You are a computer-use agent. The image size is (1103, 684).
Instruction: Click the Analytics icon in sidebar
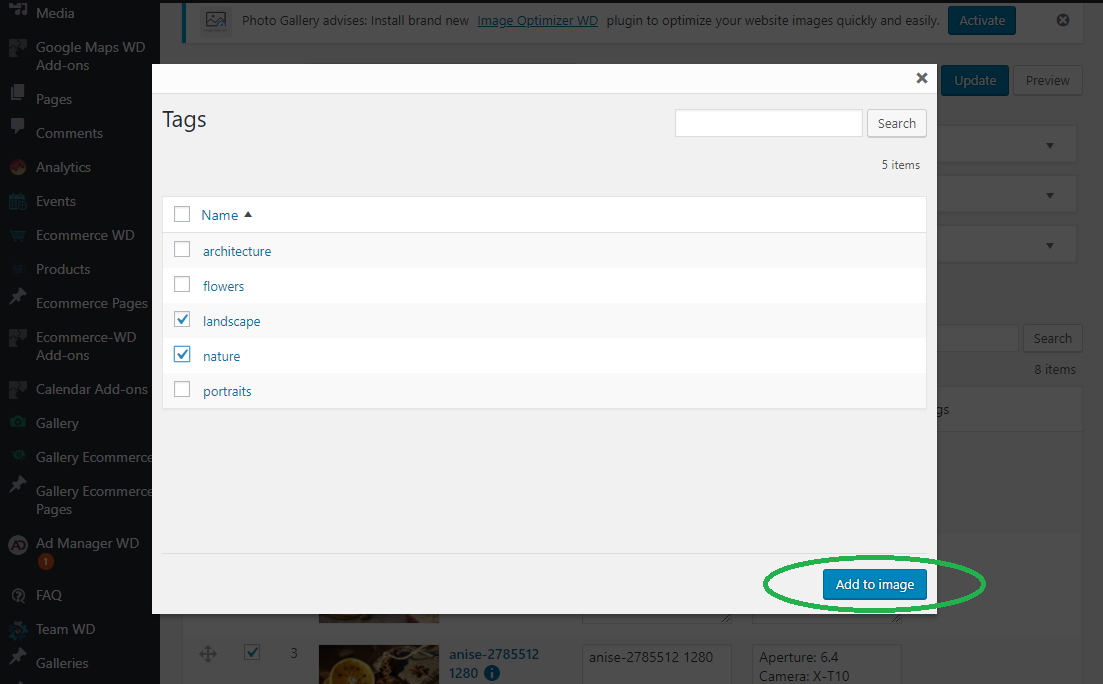pyautogui.click(x=18, y=167)
